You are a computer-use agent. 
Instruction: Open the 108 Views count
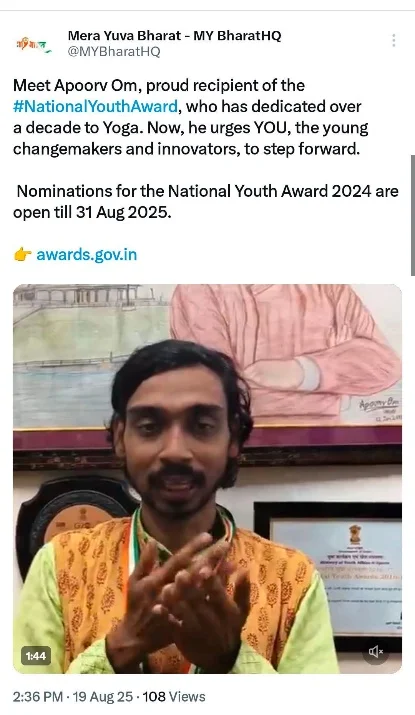[174, 697]
